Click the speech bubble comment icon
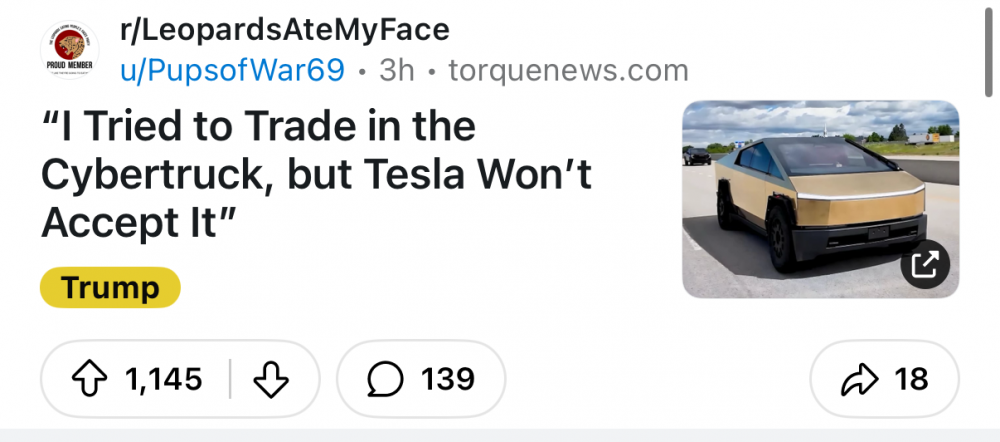 387,380
